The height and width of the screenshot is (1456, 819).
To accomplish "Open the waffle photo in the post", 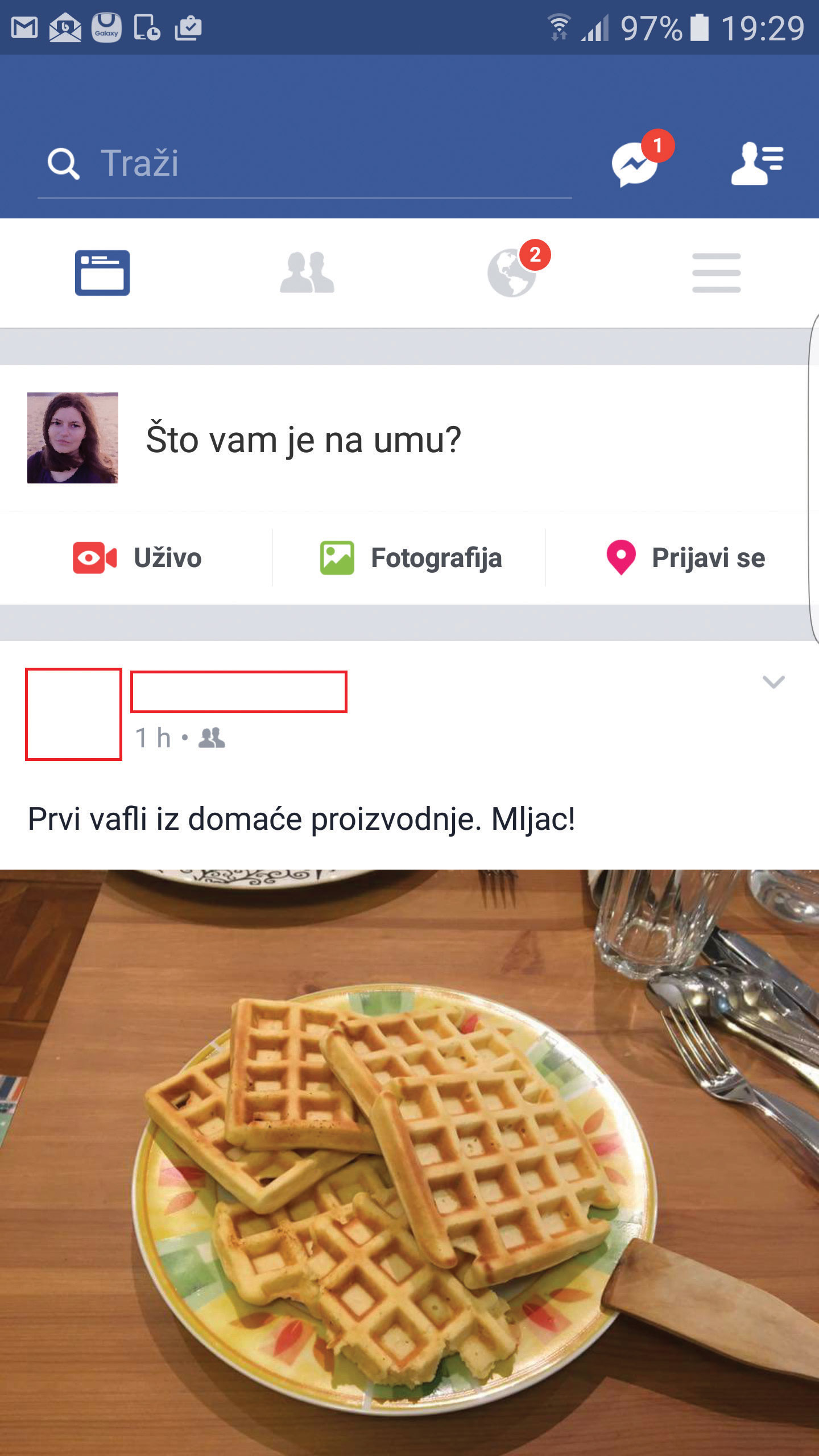I will pyautogui.click(x=409, y=1163).
